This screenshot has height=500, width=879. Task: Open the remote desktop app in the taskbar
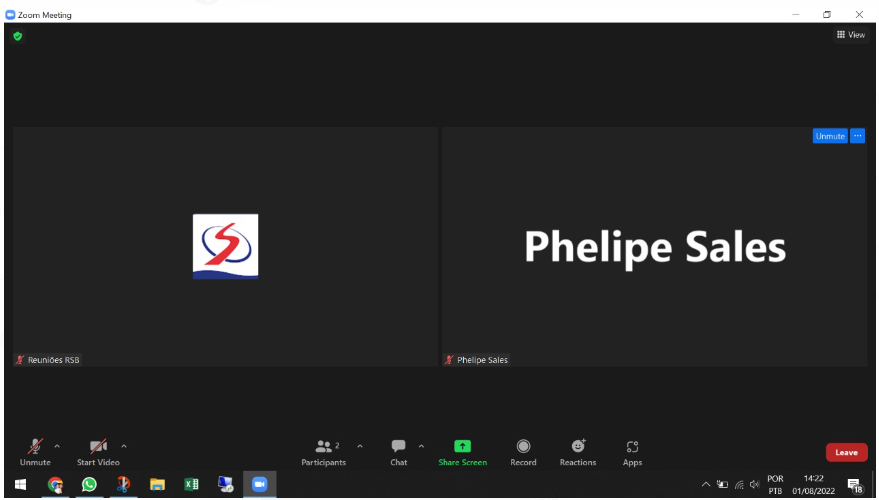(225, 484)
